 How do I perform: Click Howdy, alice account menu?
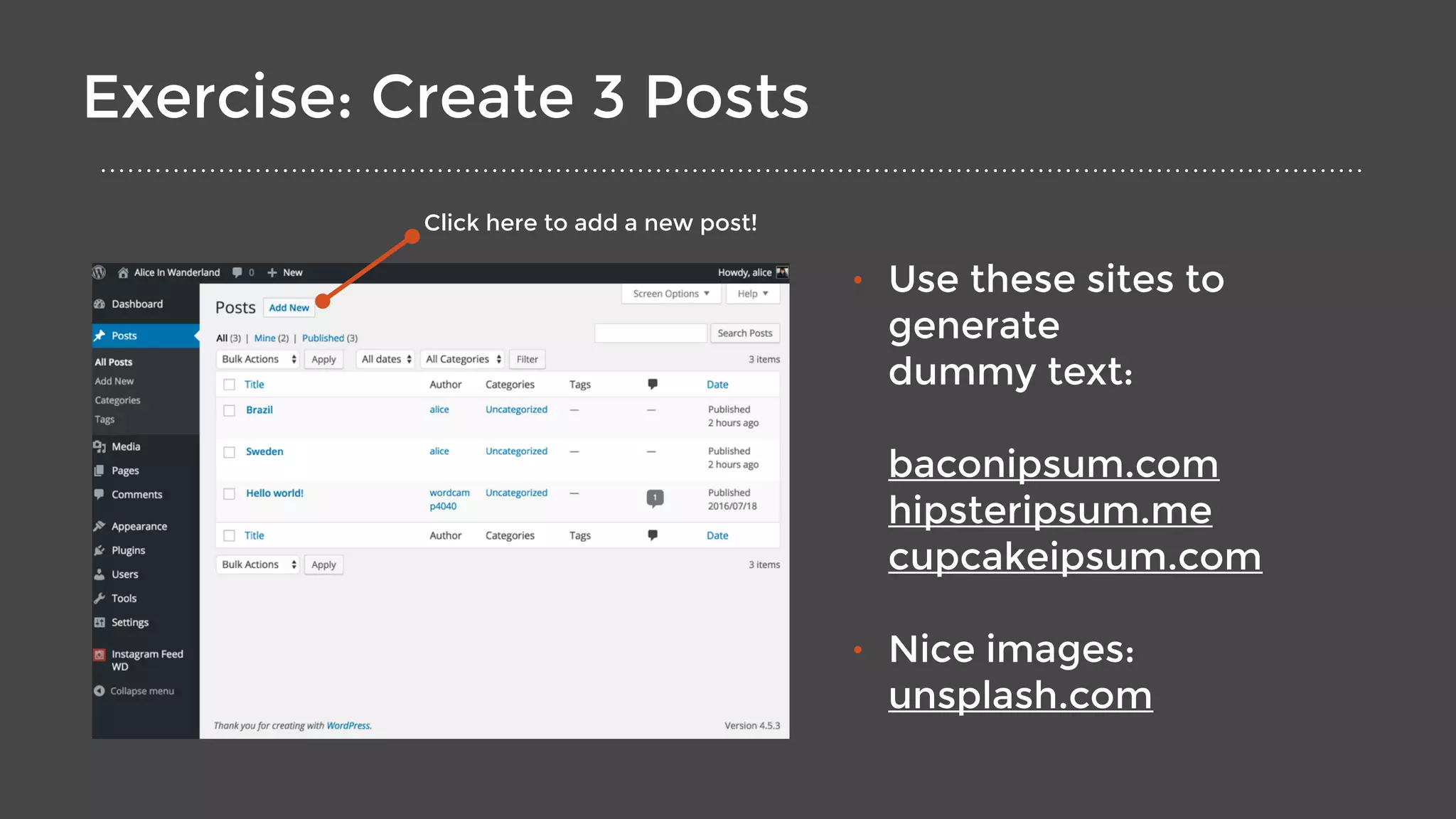(x=752, y=272)
